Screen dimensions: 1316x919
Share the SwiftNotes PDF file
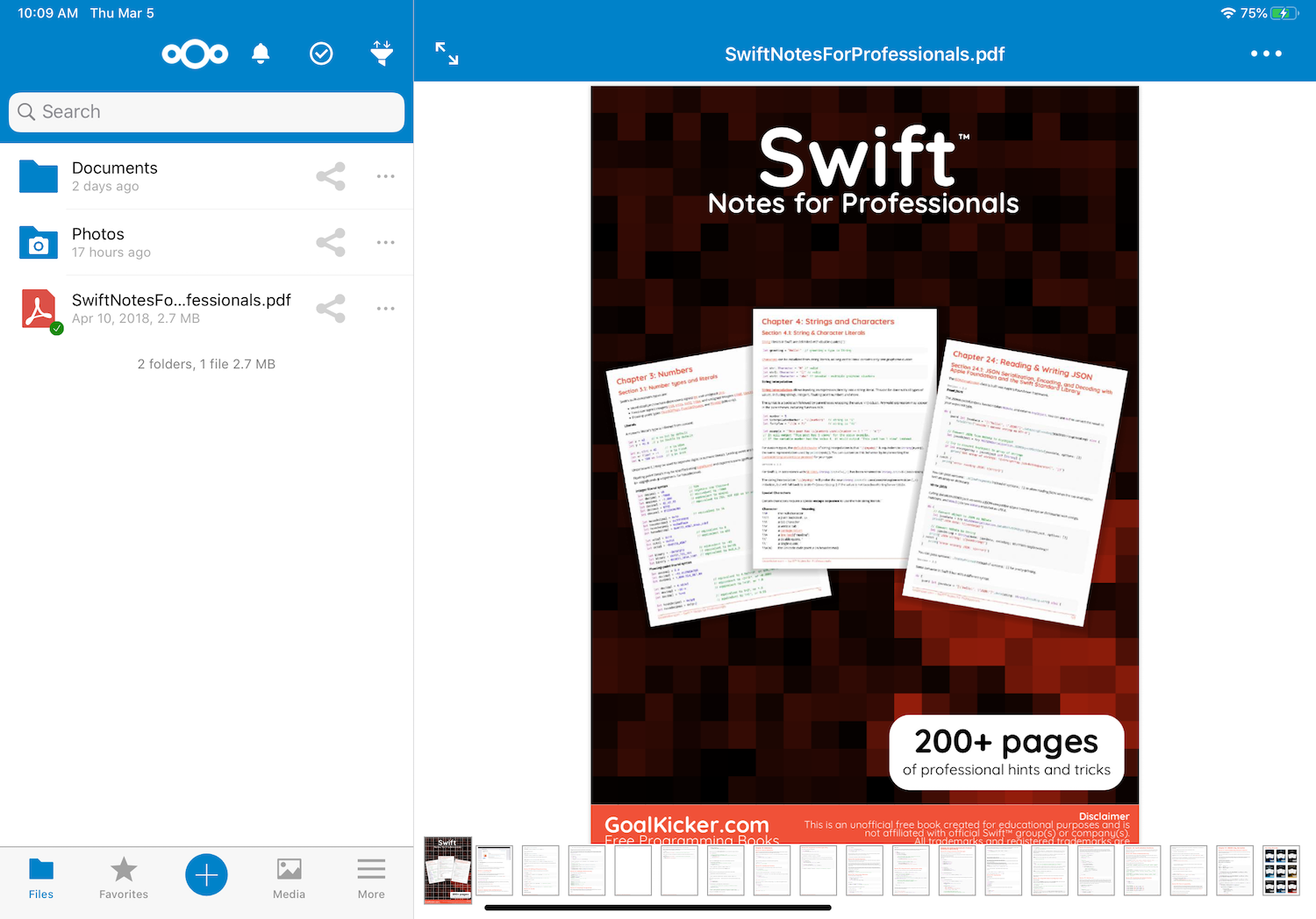click(x=331, y=309)
